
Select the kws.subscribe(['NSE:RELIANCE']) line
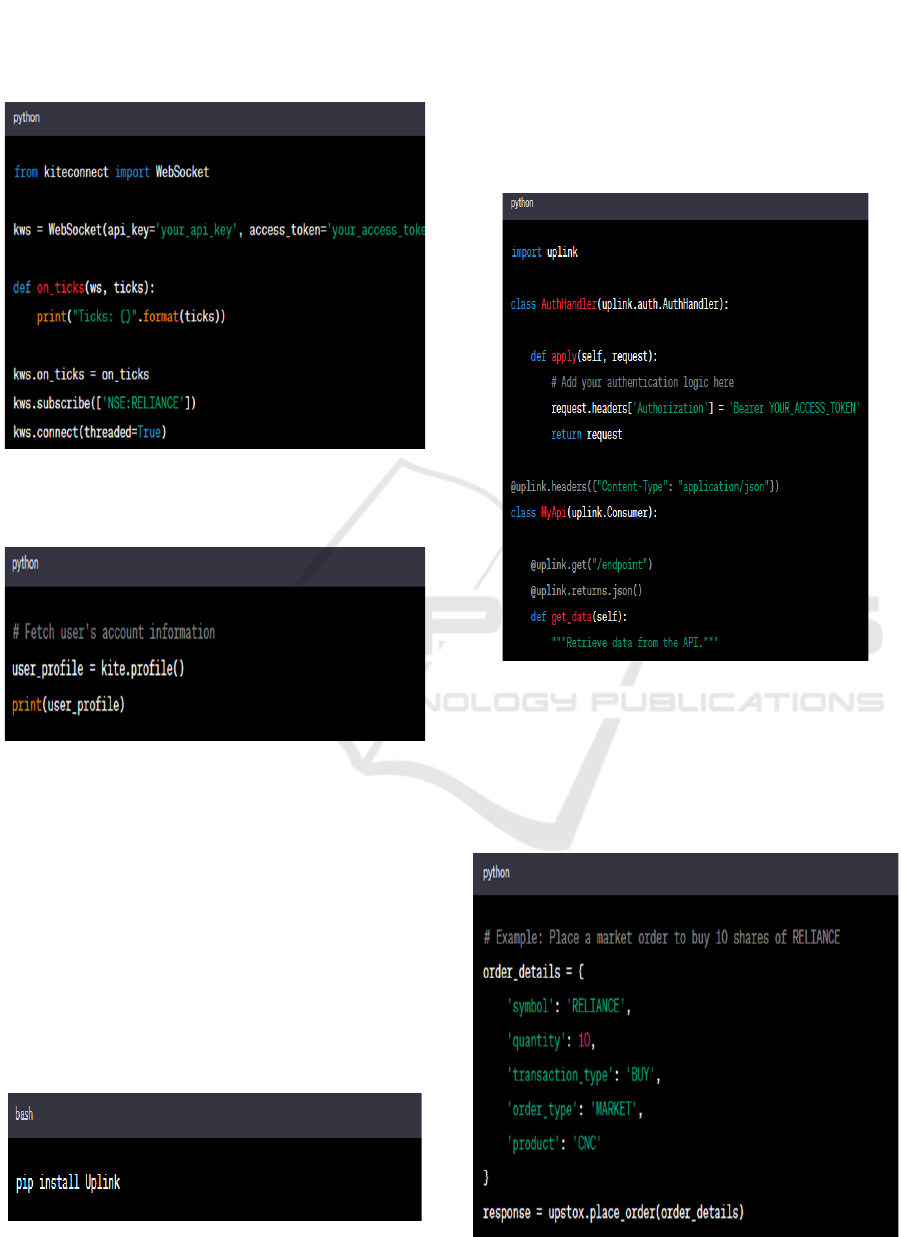104,404
